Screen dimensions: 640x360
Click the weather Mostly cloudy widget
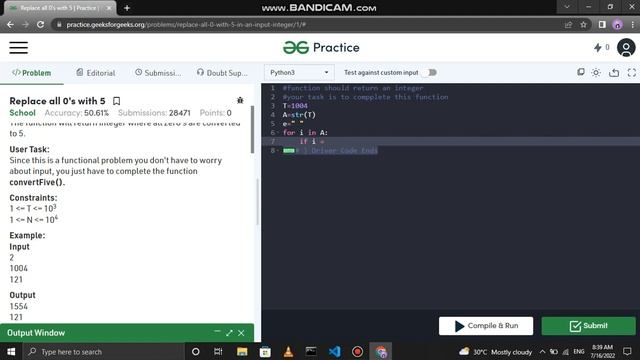[x=496, y=351]
